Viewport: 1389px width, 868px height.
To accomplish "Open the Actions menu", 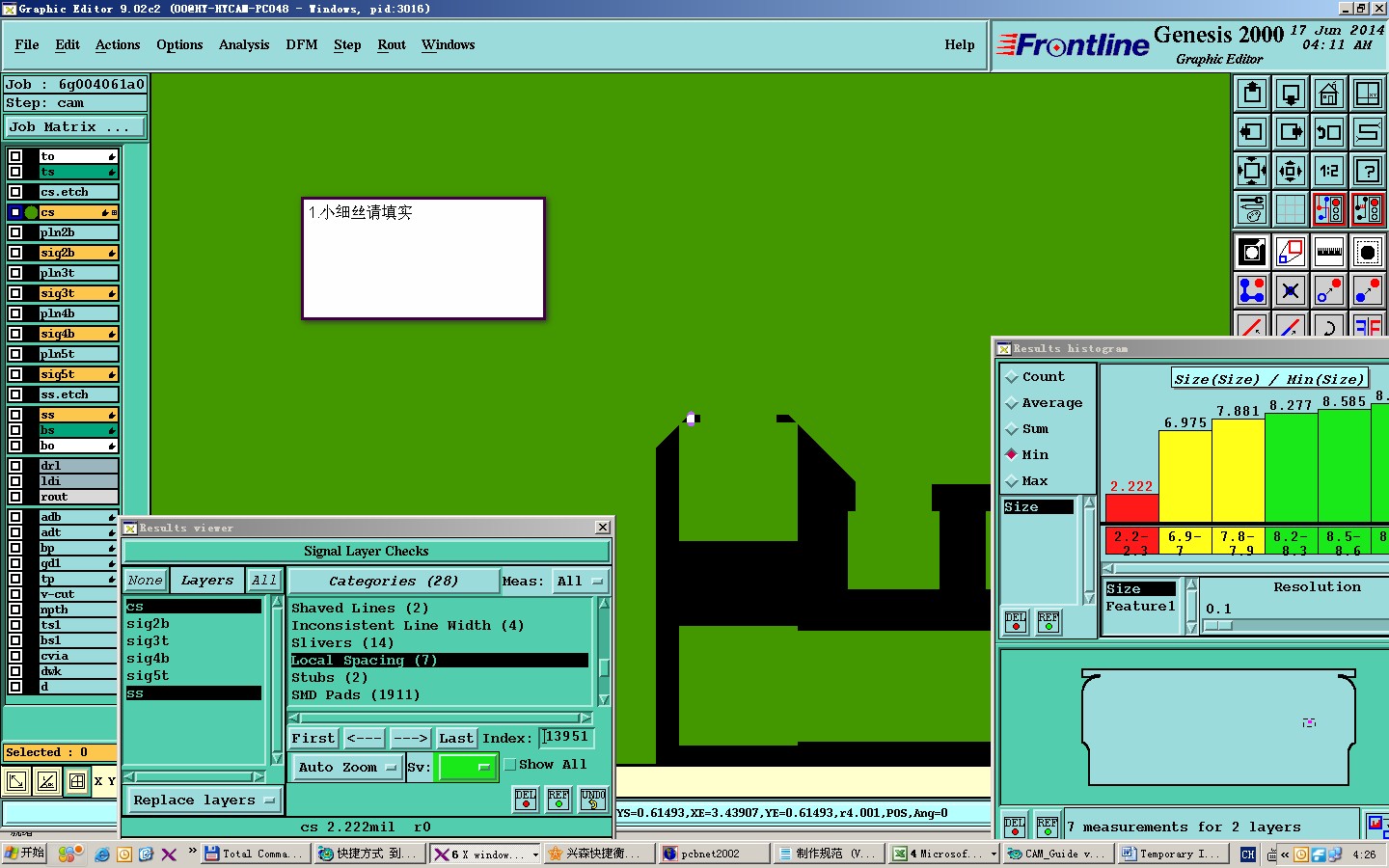I will 118,45.
